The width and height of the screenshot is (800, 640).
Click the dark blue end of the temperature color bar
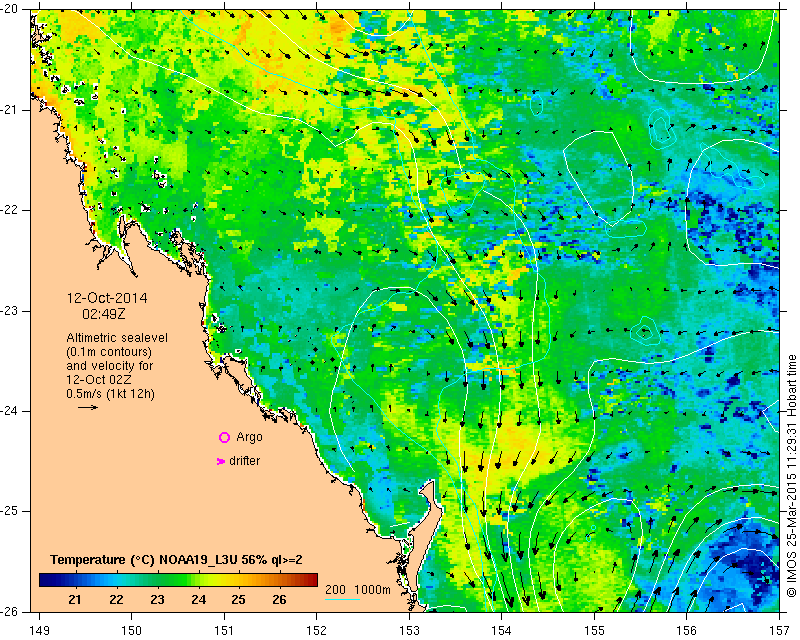click(x=43, y=579)
